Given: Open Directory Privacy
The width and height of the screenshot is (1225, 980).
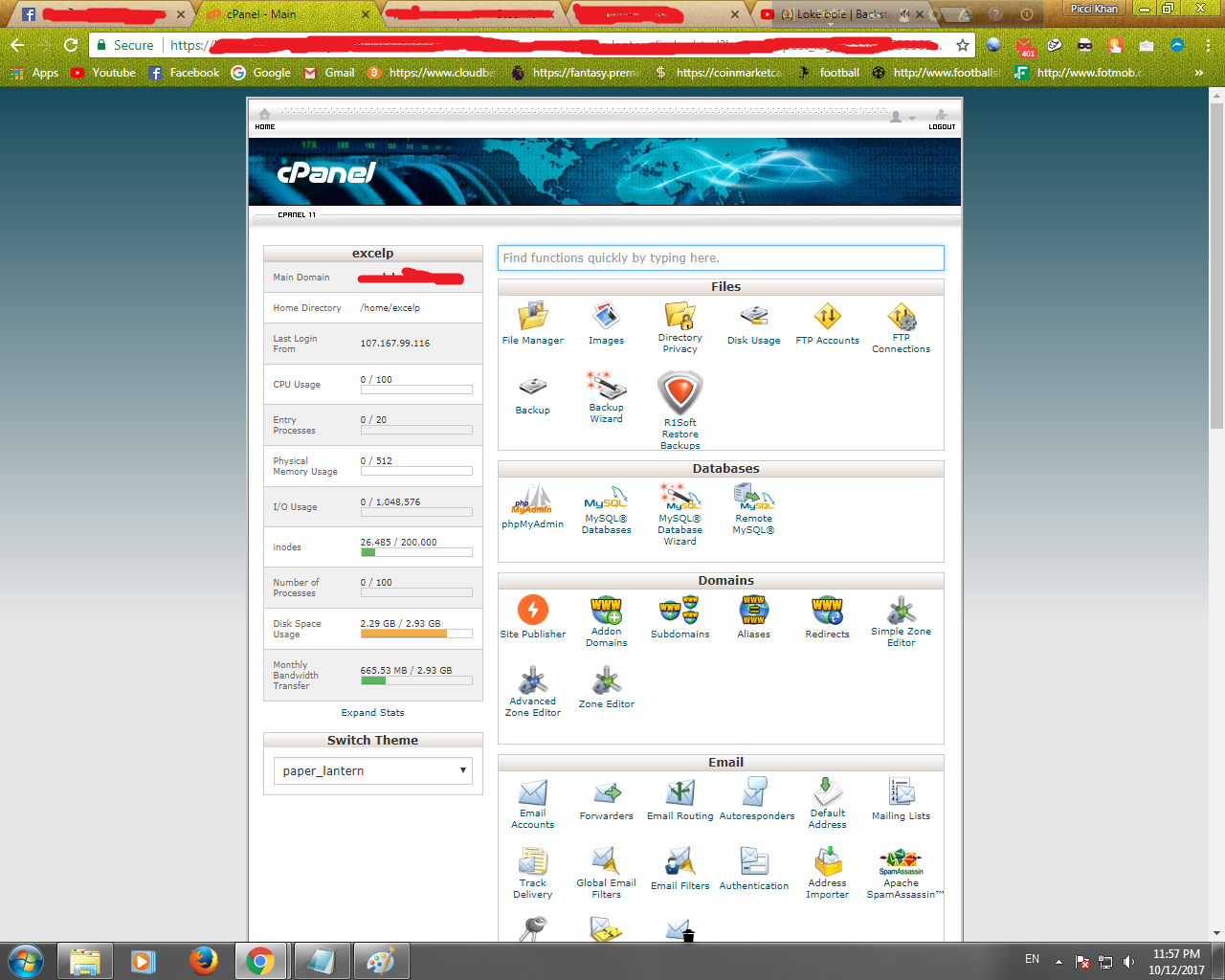Looking at the screenshot, I should click(x=679, y=327).
